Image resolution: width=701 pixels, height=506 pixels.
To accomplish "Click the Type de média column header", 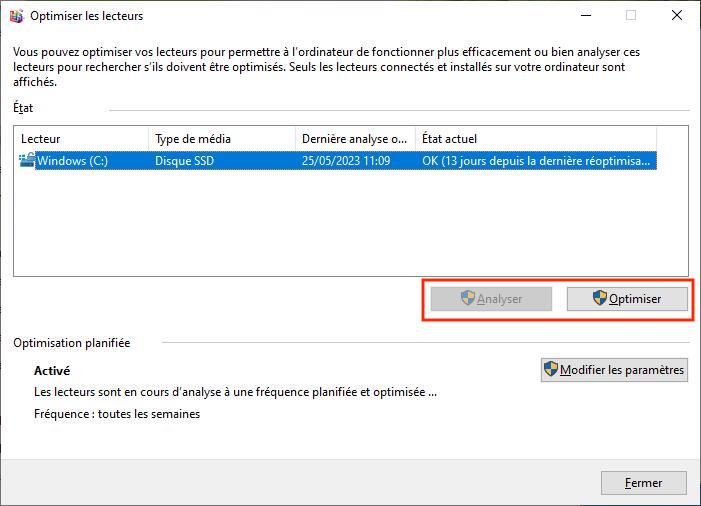I will [x=220, y=139].
